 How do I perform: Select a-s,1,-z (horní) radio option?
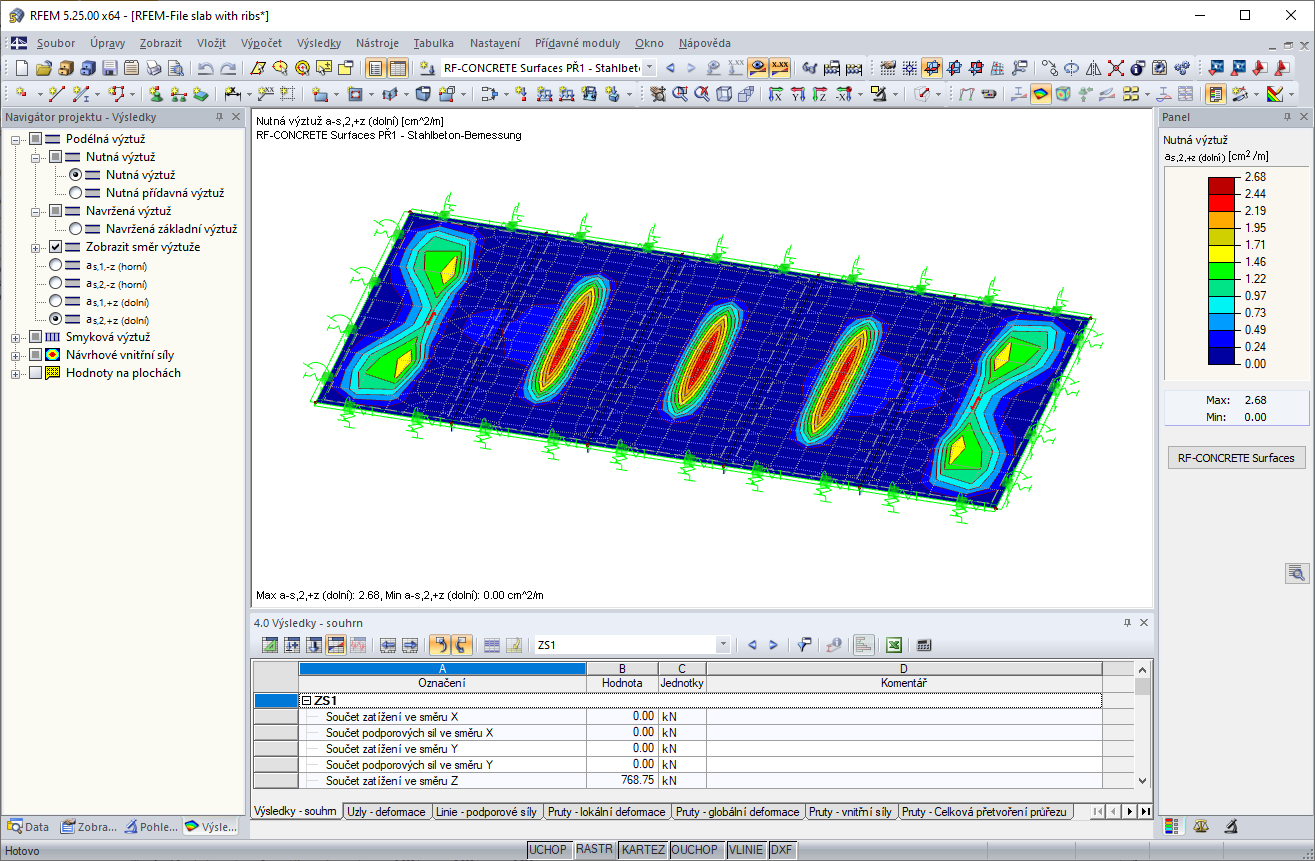55,265
